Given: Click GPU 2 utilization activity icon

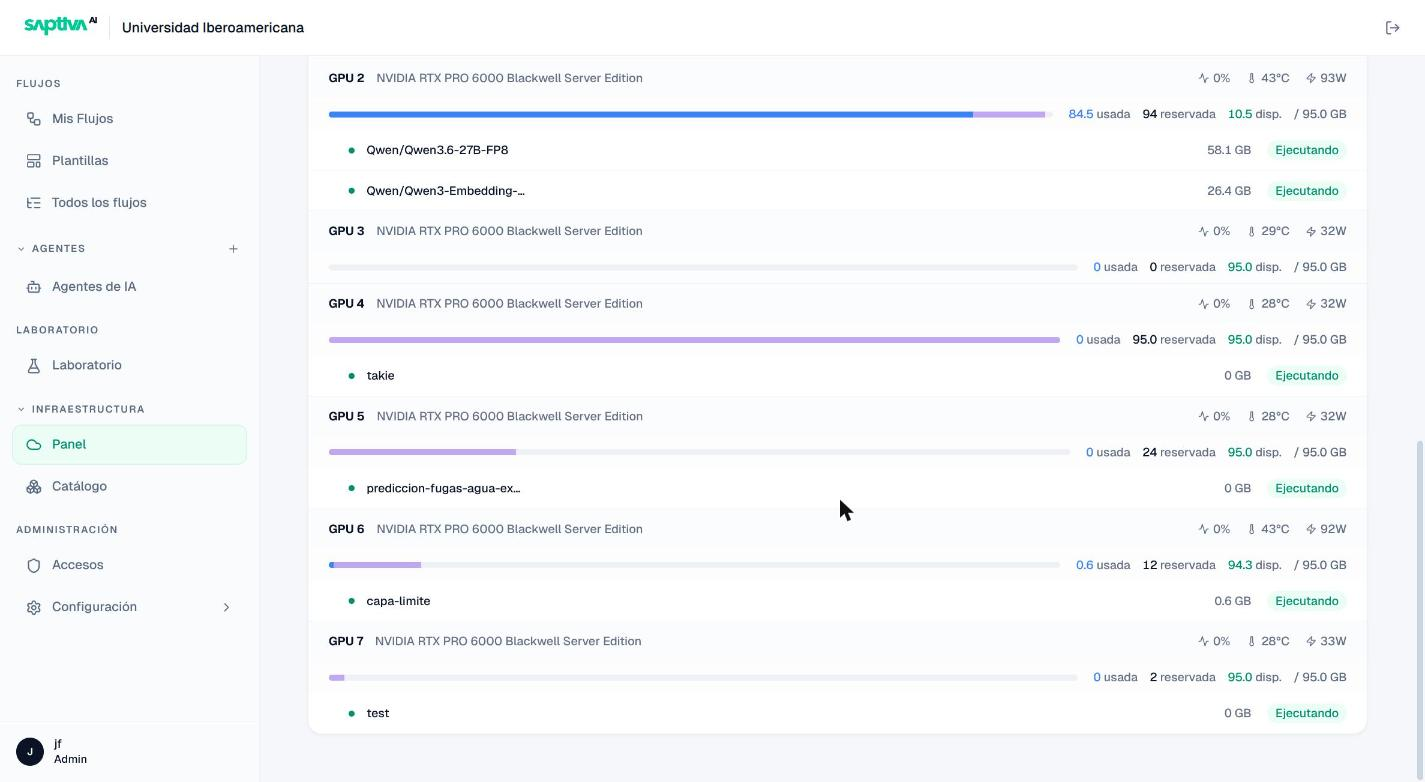Looking at the screenshot, I should coord(1204,78).
